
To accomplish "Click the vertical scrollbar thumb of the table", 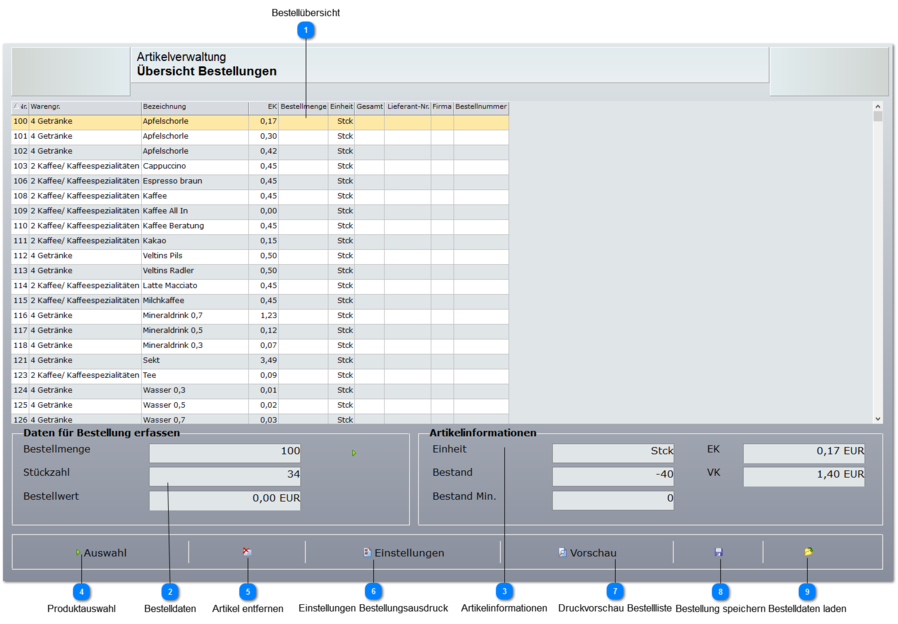I will pyautogui.click(x=877, y=116).
